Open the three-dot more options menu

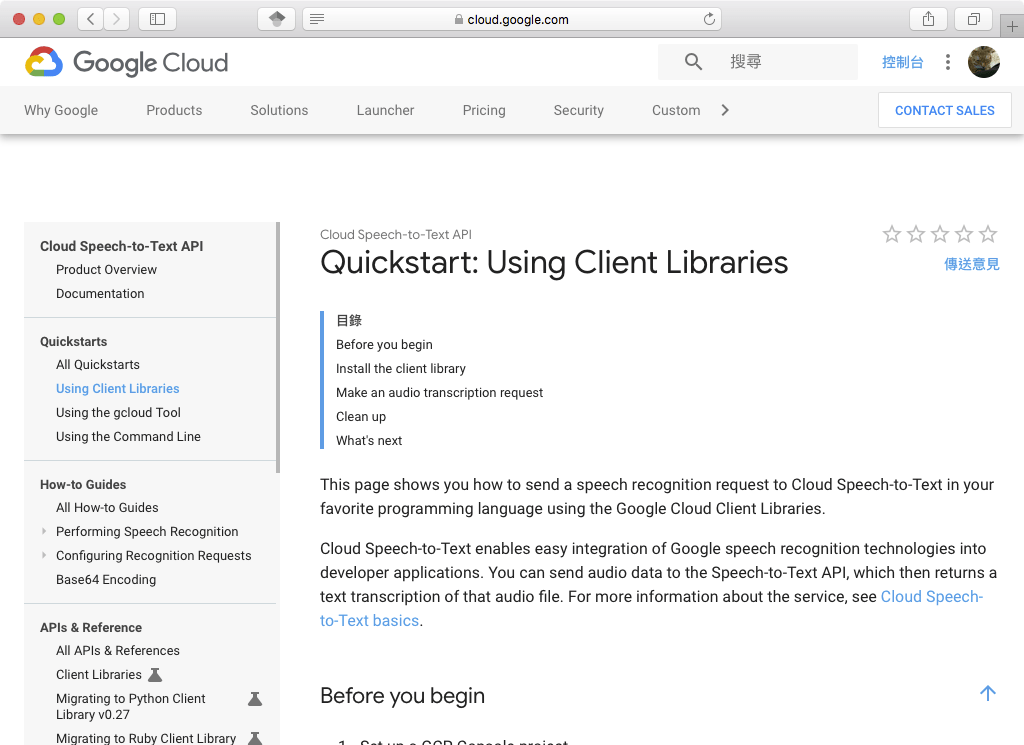point(948,62)
